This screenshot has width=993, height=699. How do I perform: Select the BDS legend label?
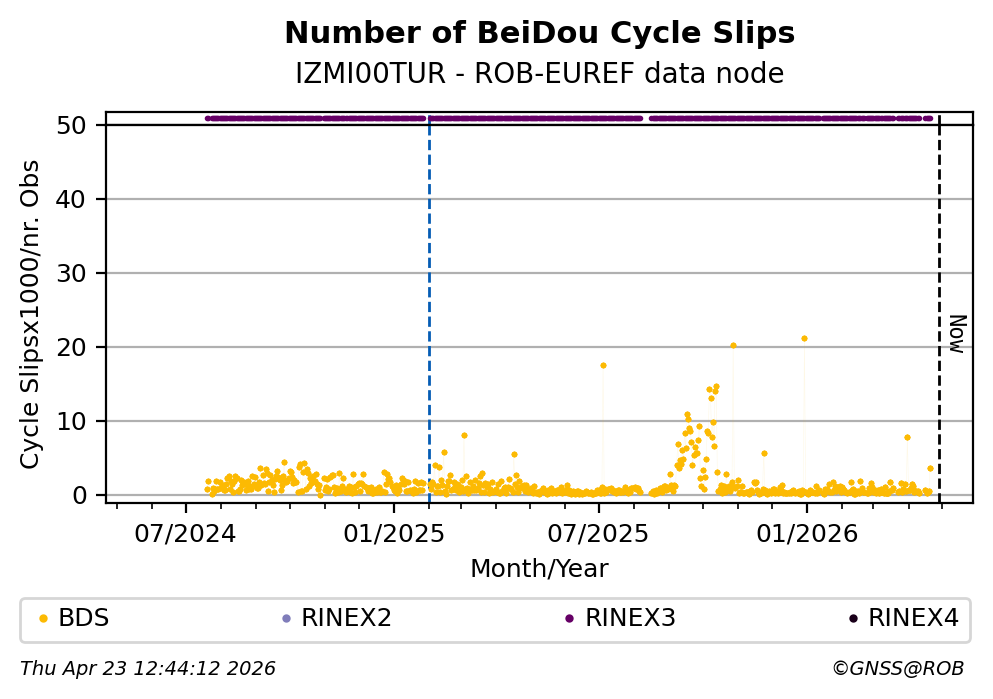pos(84,618)
